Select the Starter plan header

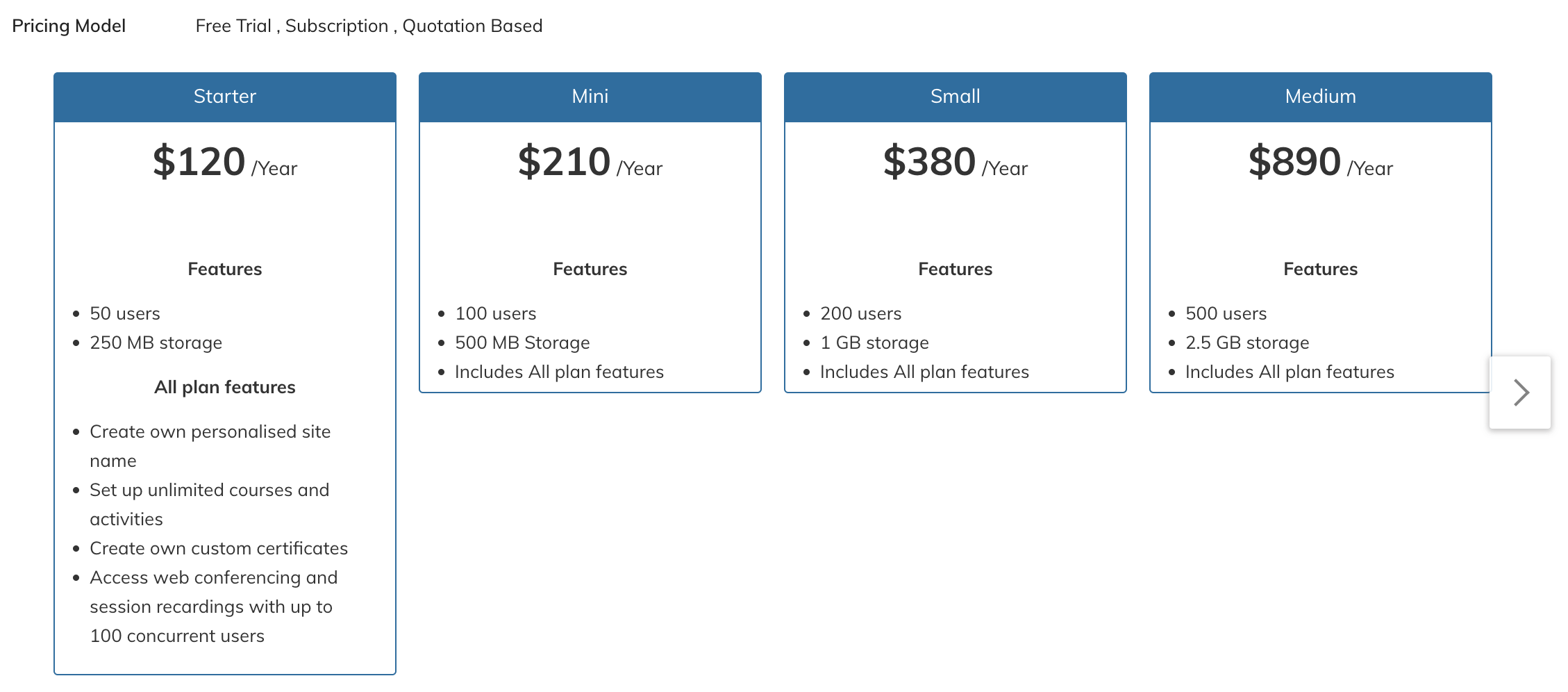pos(225,97)
